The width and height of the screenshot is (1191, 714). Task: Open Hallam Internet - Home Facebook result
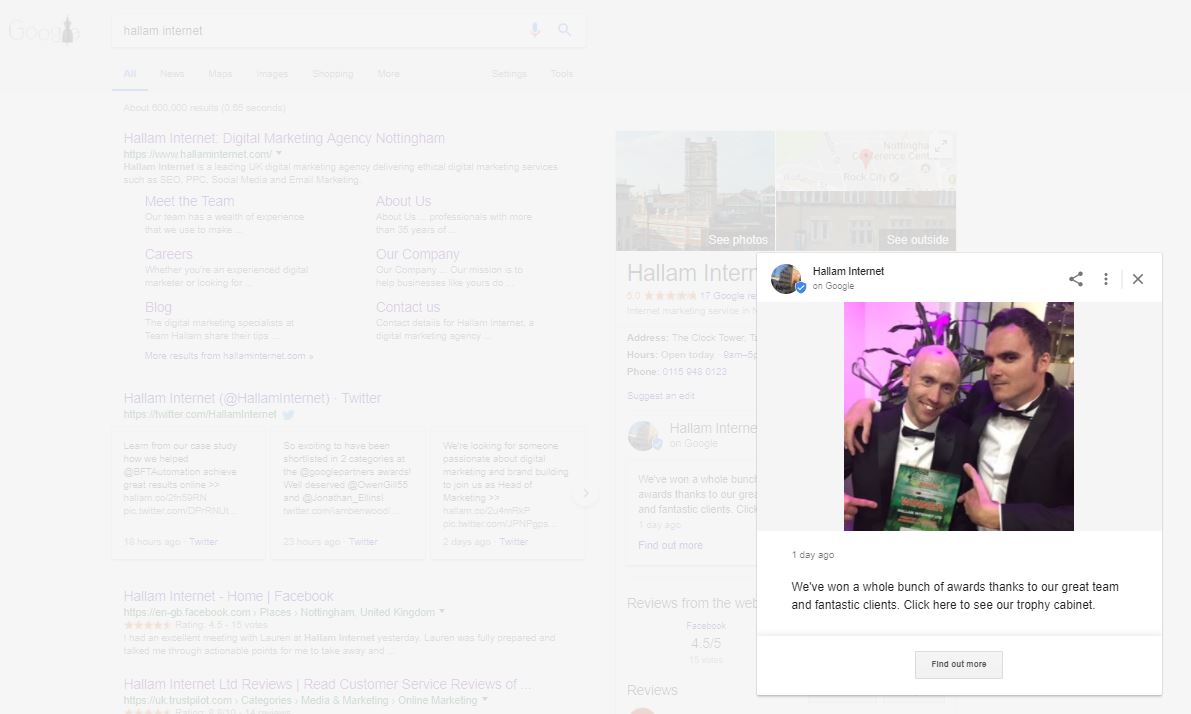(228, 596)
